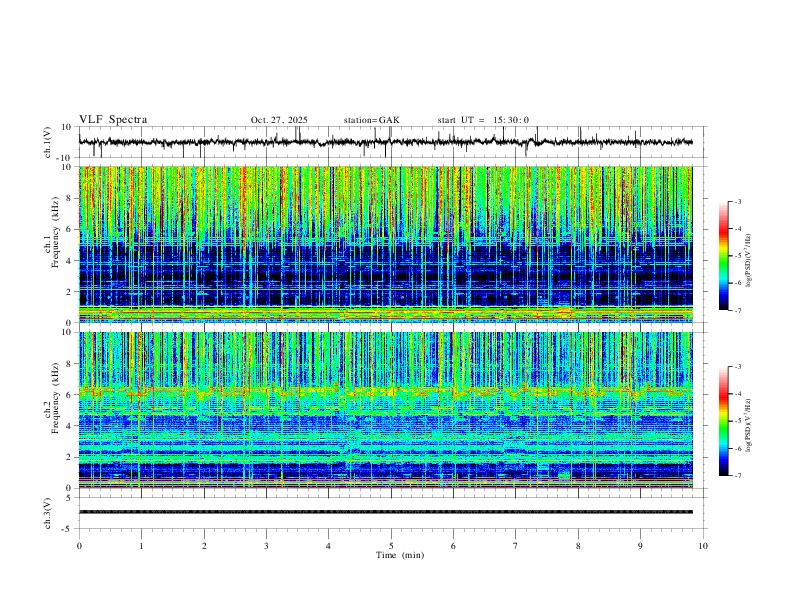The image size is (792, 612).
Task: Select the date text "Oct. 27, 2025"
Action: 279,120
